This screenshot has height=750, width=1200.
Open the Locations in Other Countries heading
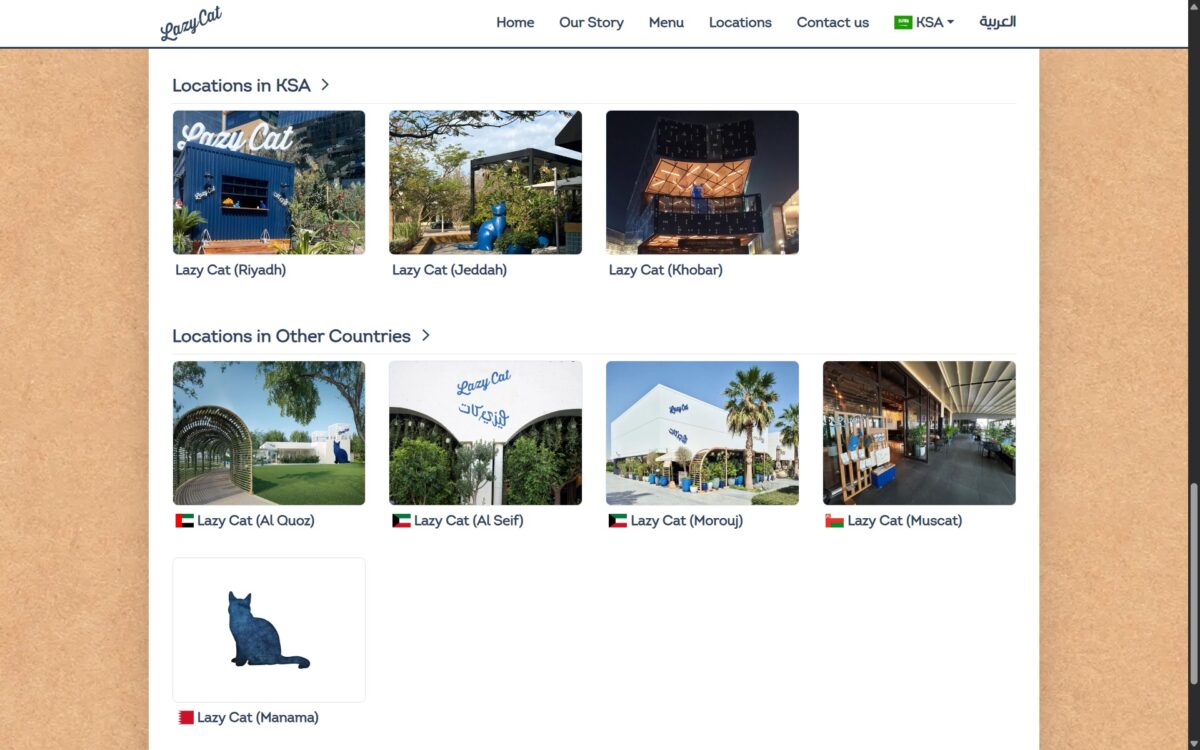point(291,336)
